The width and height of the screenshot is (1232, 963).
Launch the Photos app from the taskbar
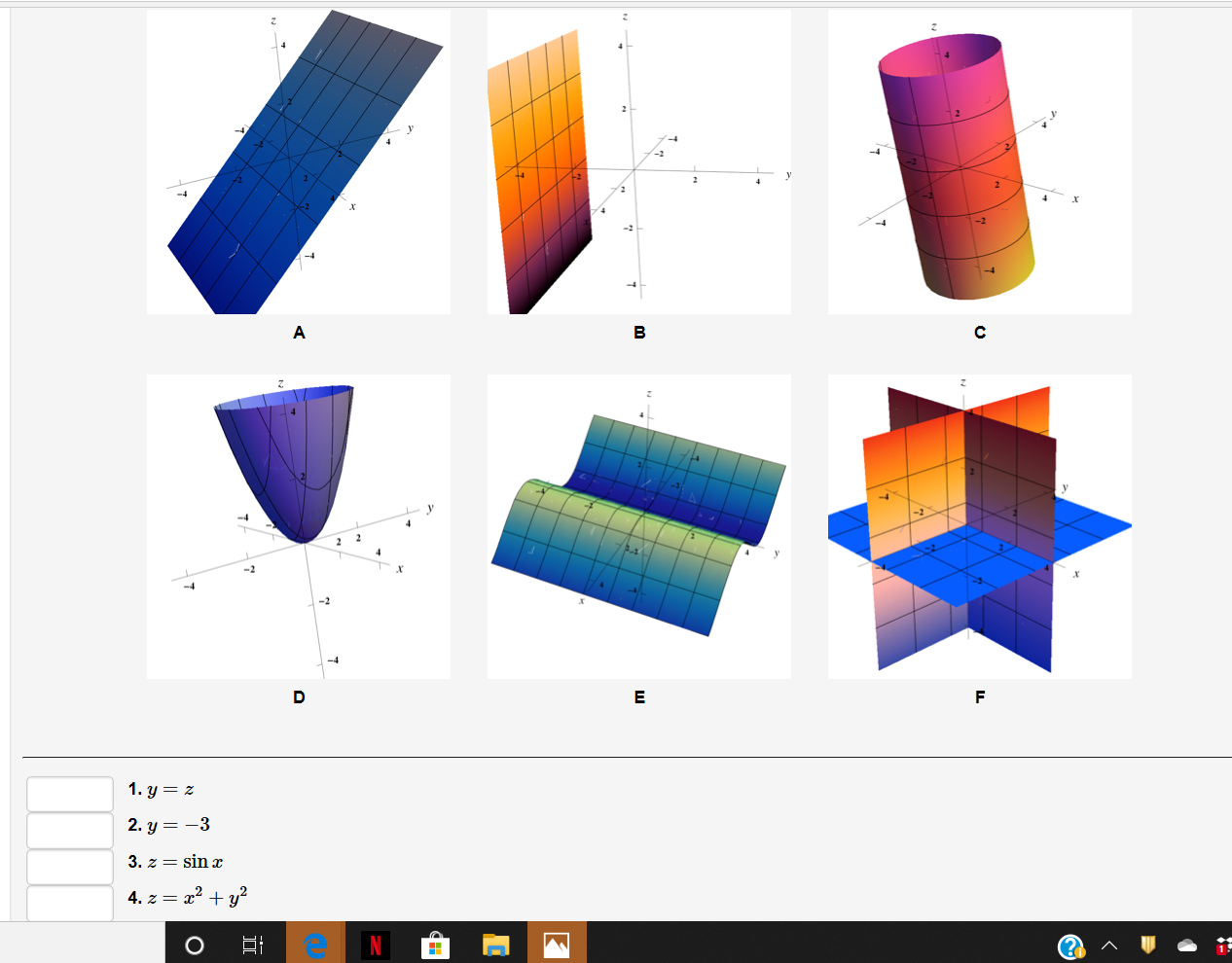556,943
